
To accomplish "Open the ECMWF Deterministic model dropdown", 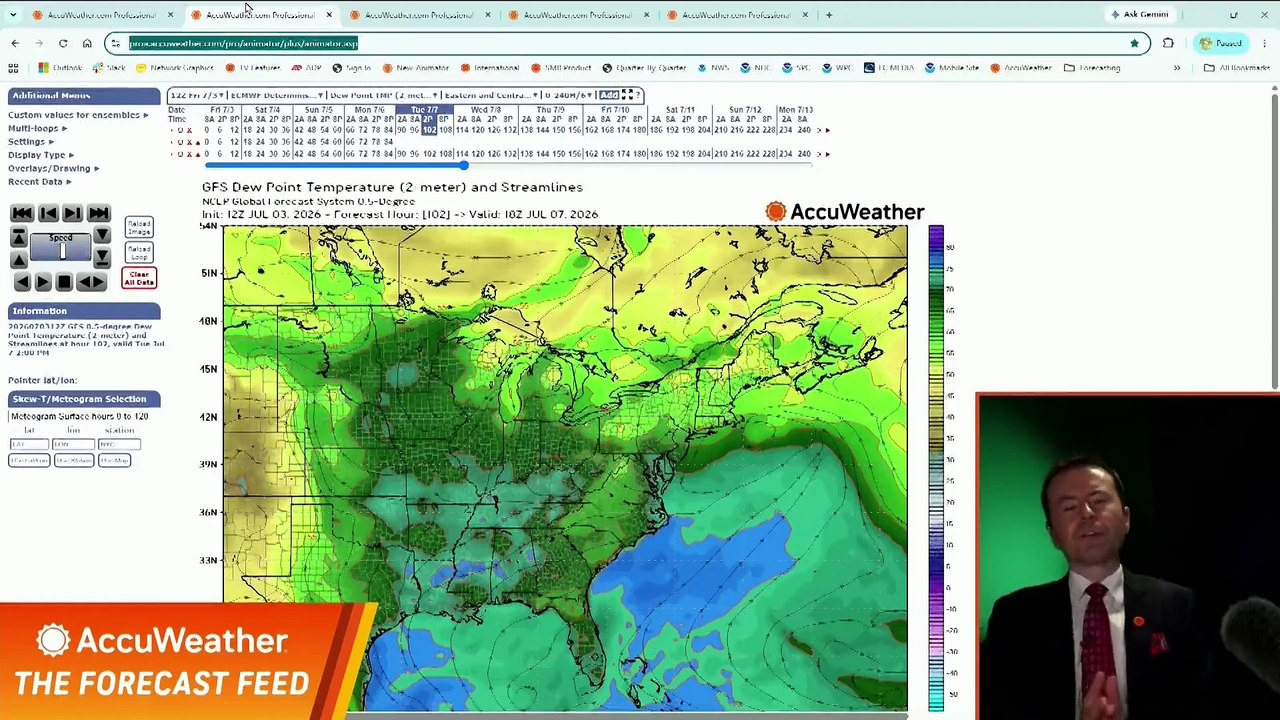I will click(x=275, y=95).
